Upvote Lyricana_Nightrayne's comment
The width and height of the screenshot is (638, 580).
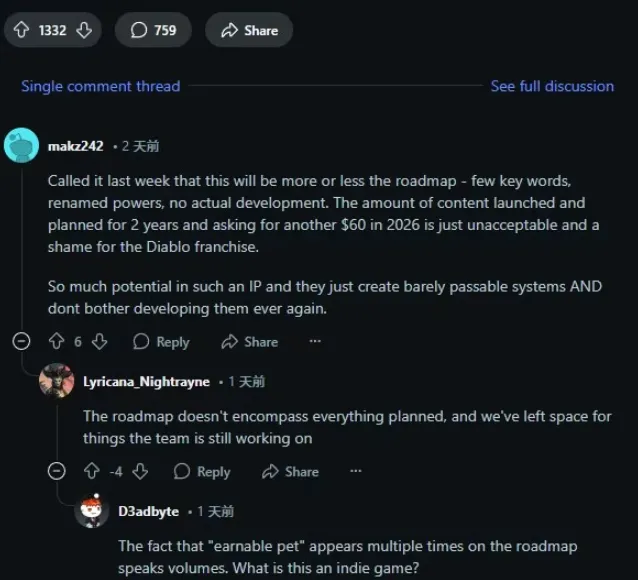92,471
